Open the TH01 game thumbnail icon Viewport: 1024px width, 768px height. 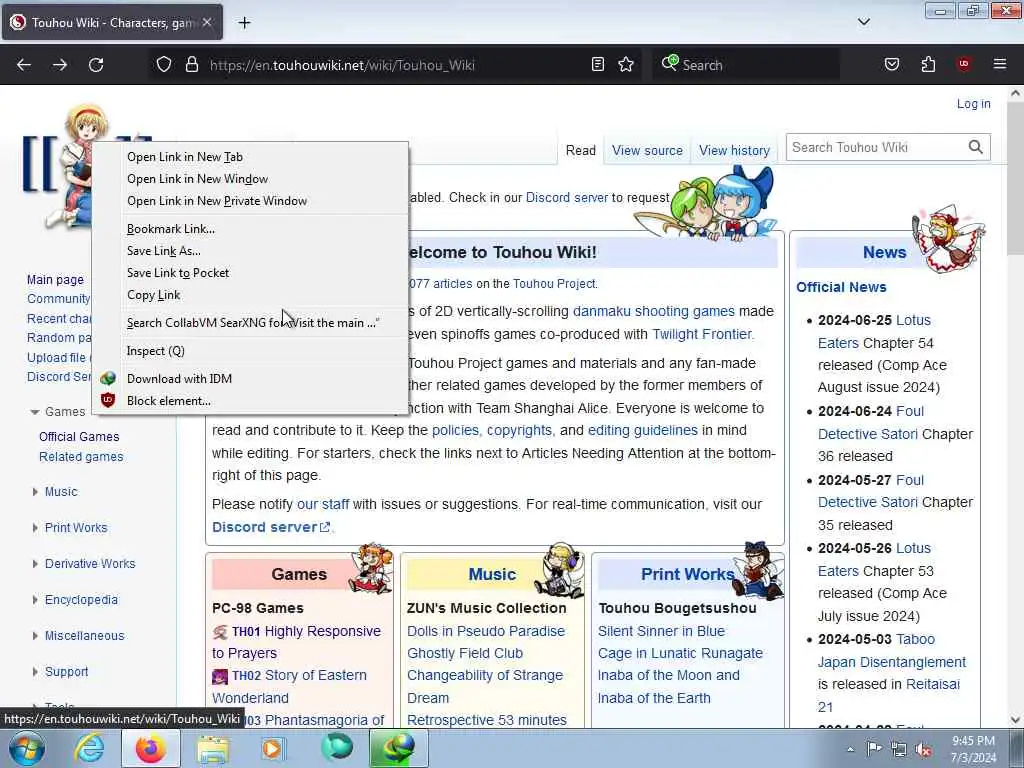point(220,632)
